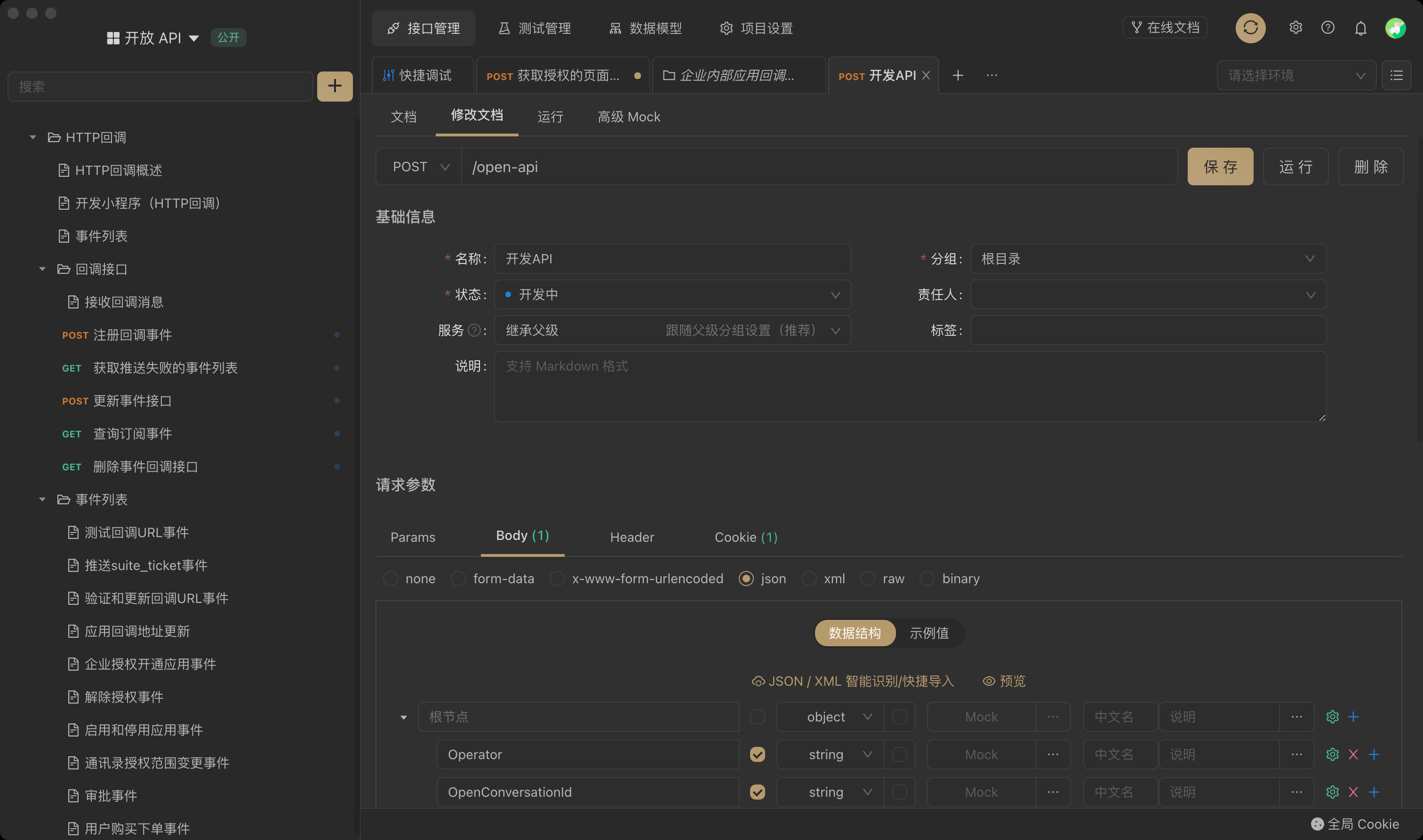The height and width of the screenshot is (840, 1423).
Task: Open the 状态 开发中 dropdown
Action: pyautogui.click(x=672, y=294)
